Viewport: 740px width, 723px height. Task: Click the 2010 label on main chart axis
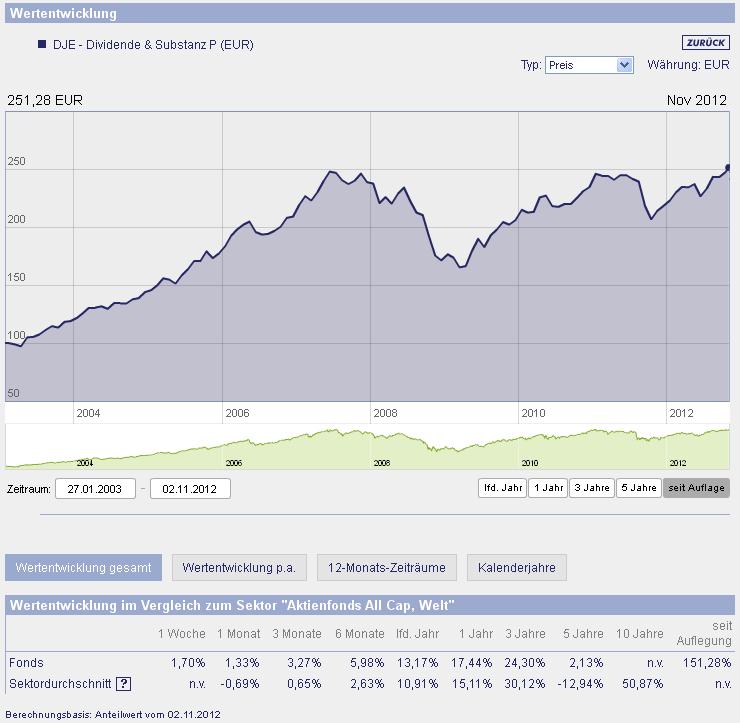[x=533, y=413]
